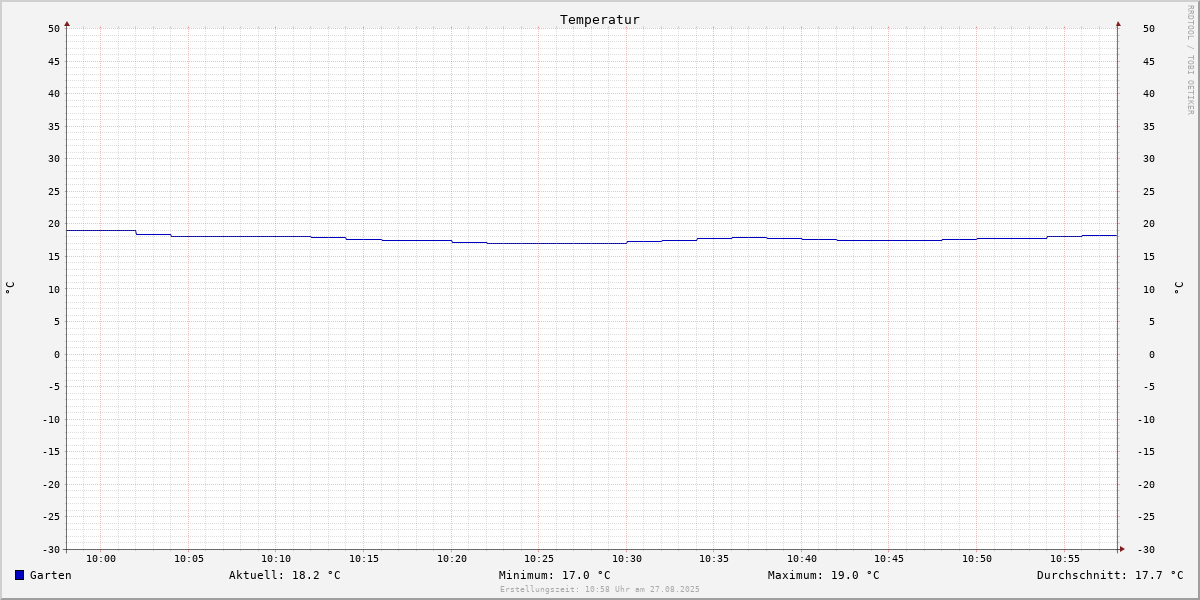The width and height of the screenshot is (1200, 600).
Task: Click the Garten legend label
Action: (x=51, y=575)
